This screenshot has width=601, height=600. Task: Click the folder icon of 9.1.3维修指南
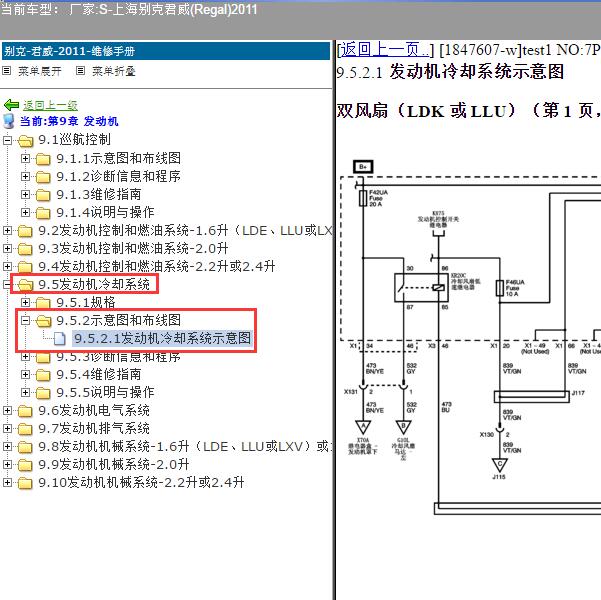[x=43, y=195]
